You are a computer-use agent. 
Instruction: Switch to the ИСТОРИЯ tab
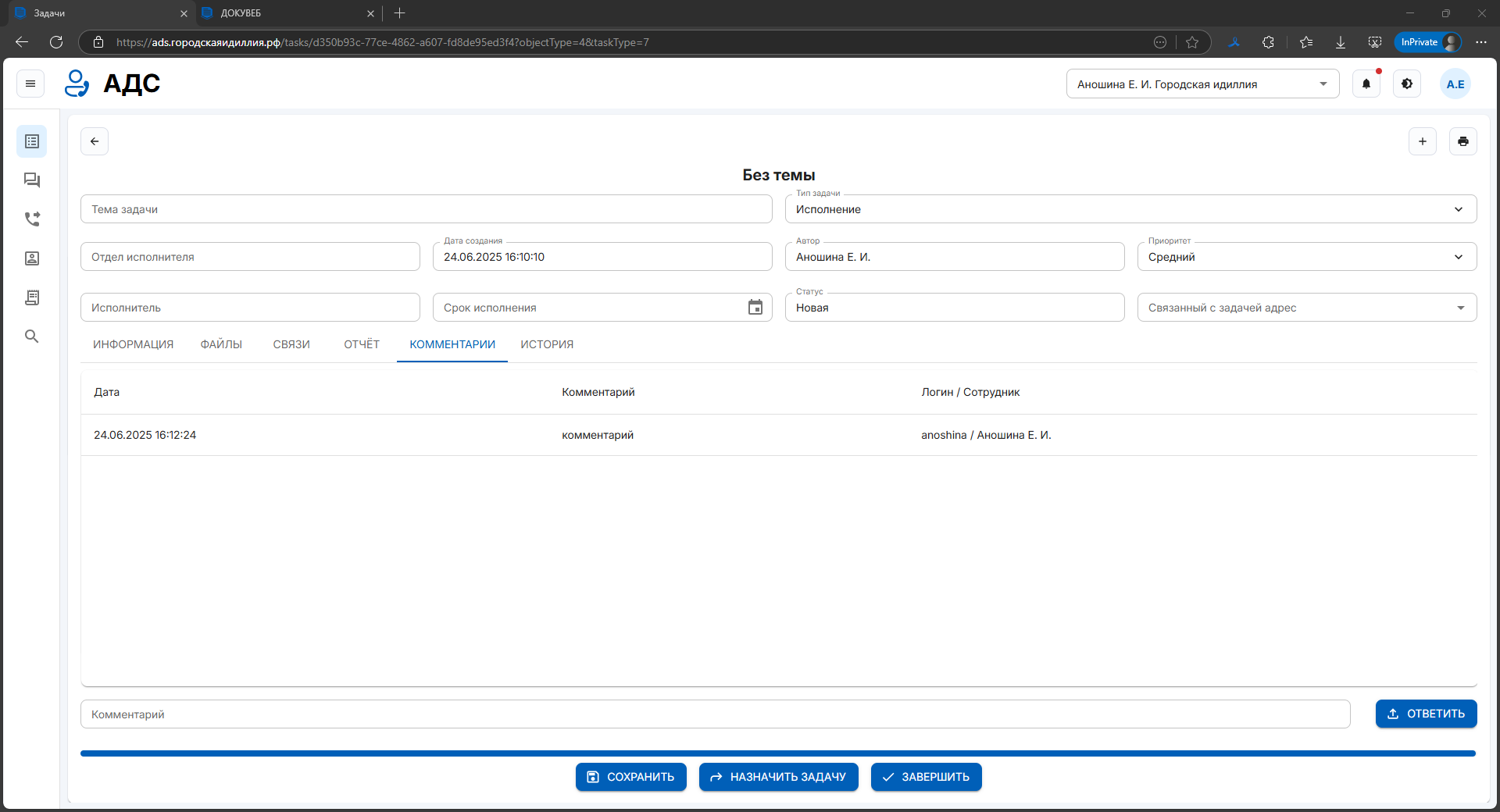(x=547, y=344)
